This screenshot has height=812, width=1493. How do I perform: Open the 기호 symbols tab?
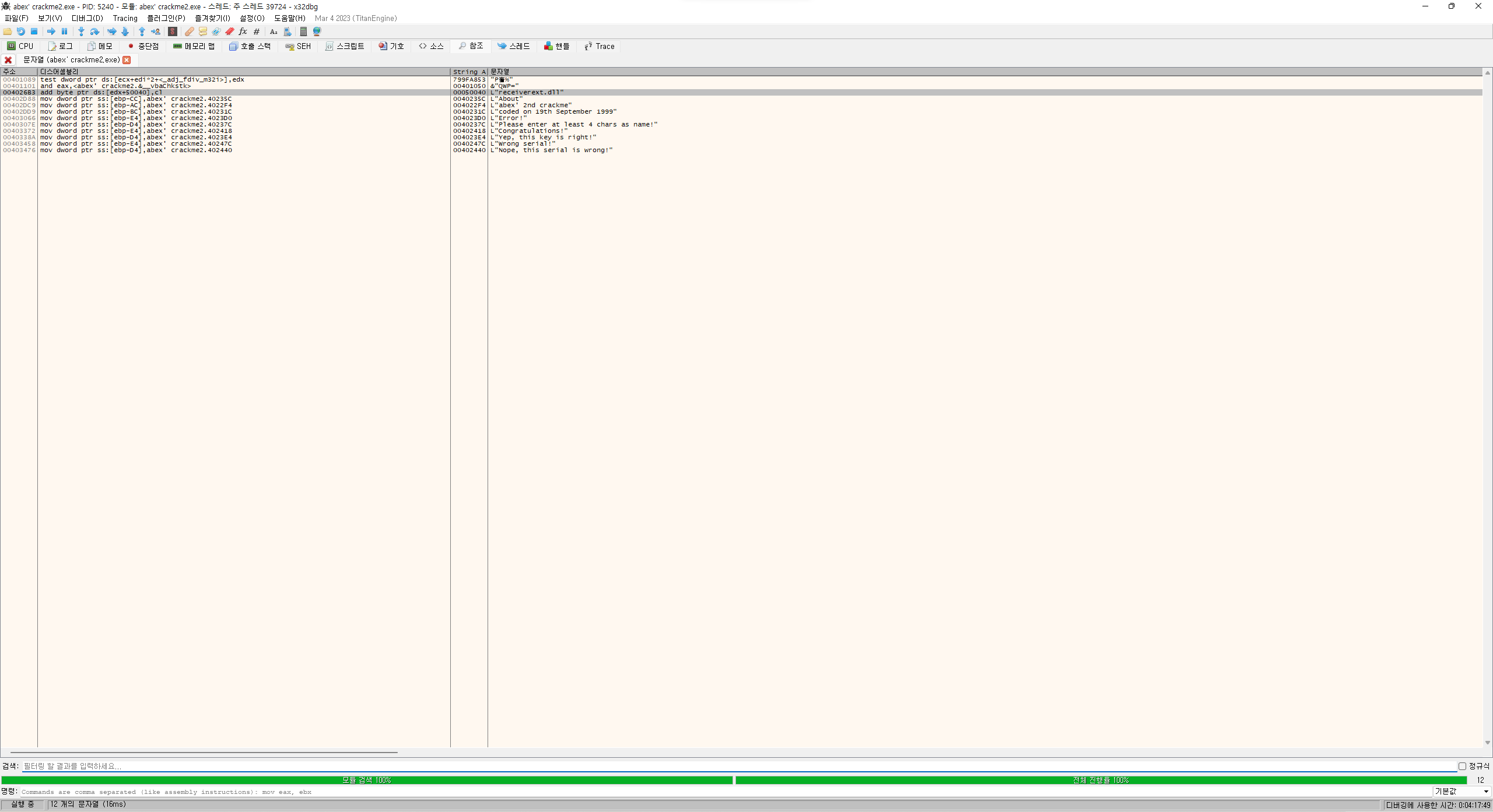click(391, 46)
